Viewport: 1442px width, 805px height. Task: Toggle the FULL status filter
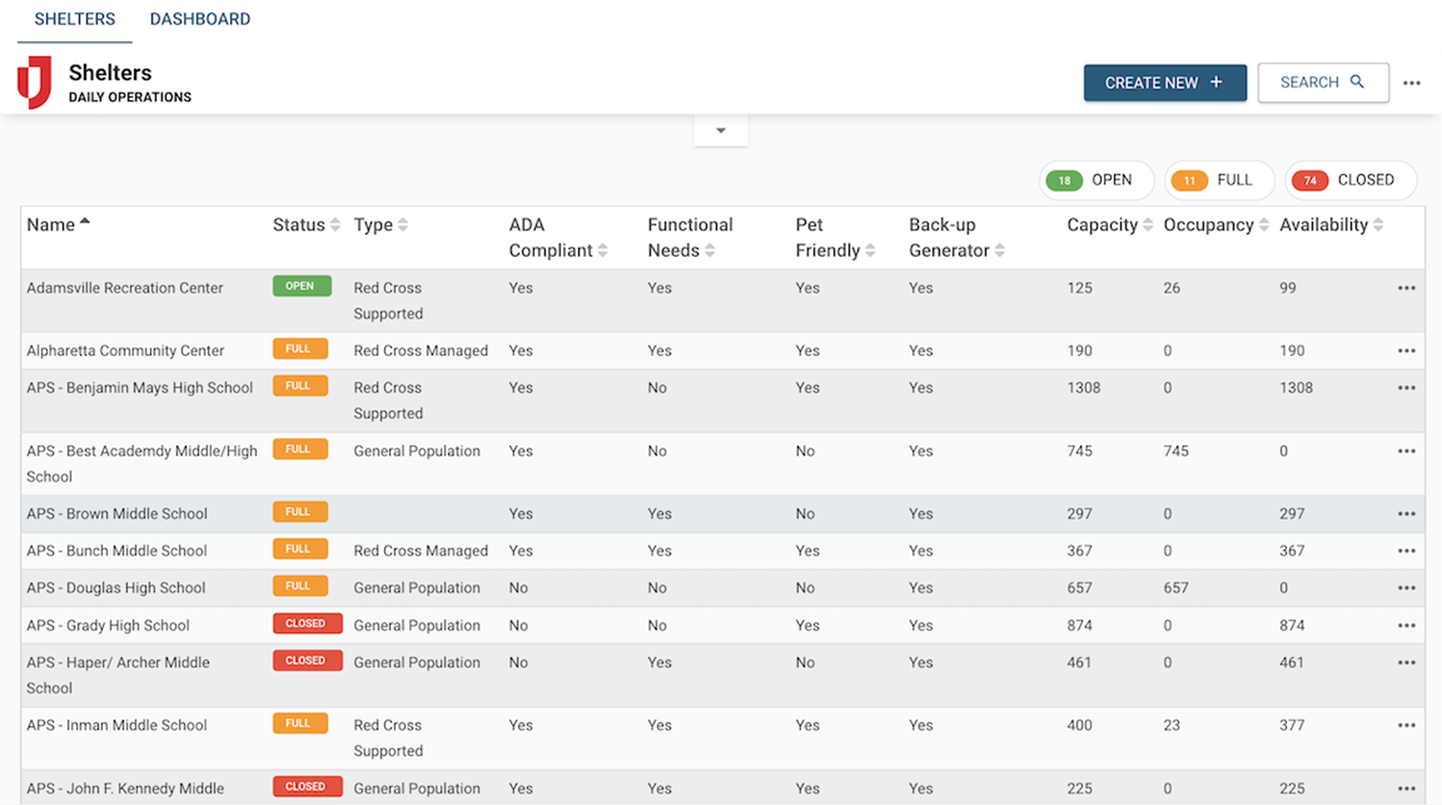pyautogui.click(x=1219, y=180)
